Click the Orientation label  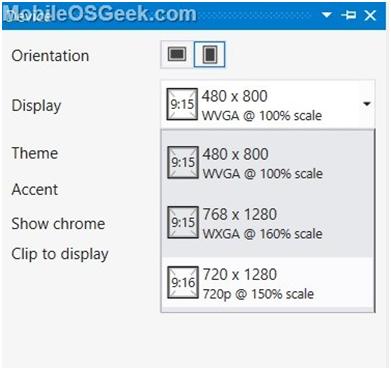pyautogui.click(x=50, y=55)
